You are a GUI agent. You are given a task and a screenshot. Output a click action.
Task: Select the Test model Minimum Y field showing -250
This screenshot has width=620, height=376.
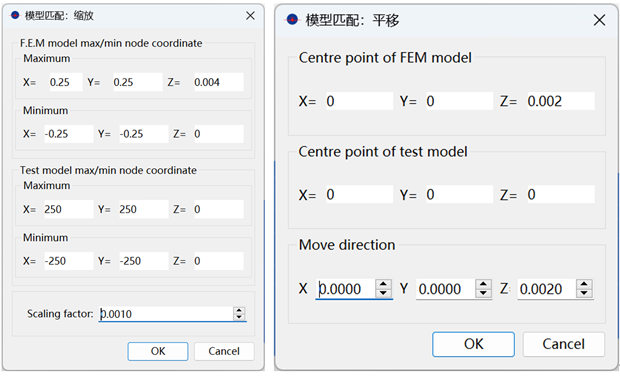(x=144, y=261)
